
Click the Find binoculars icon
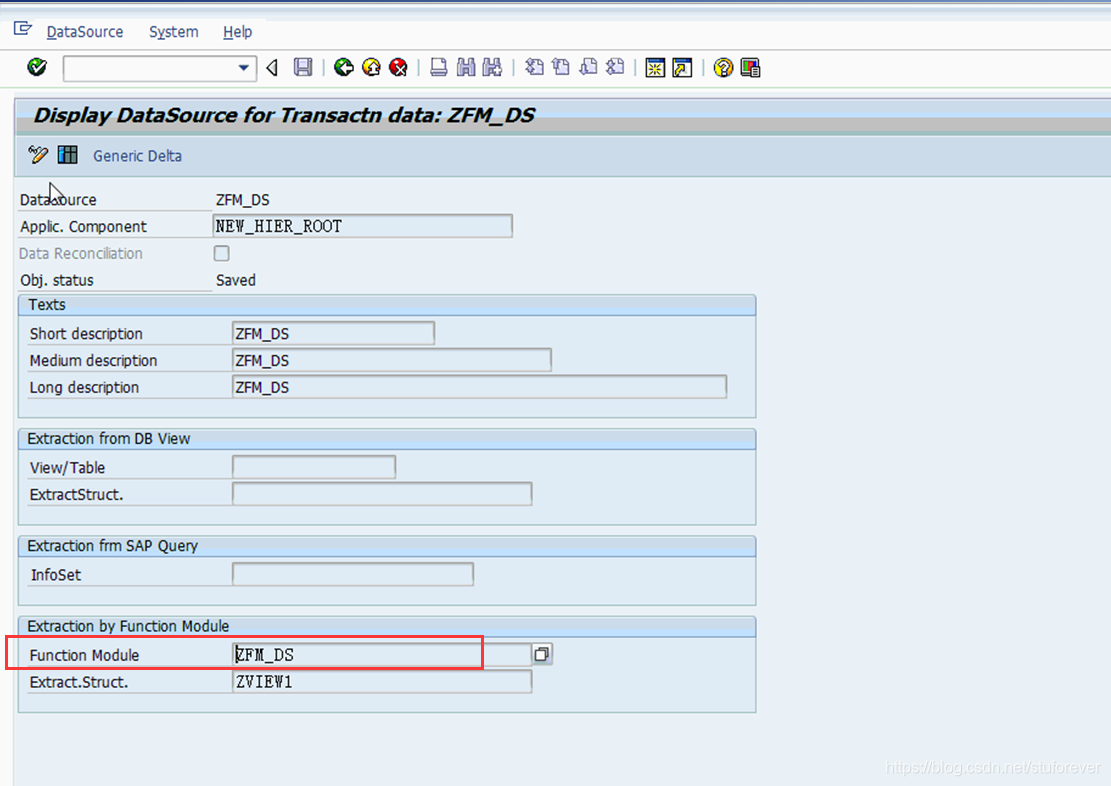466,67
